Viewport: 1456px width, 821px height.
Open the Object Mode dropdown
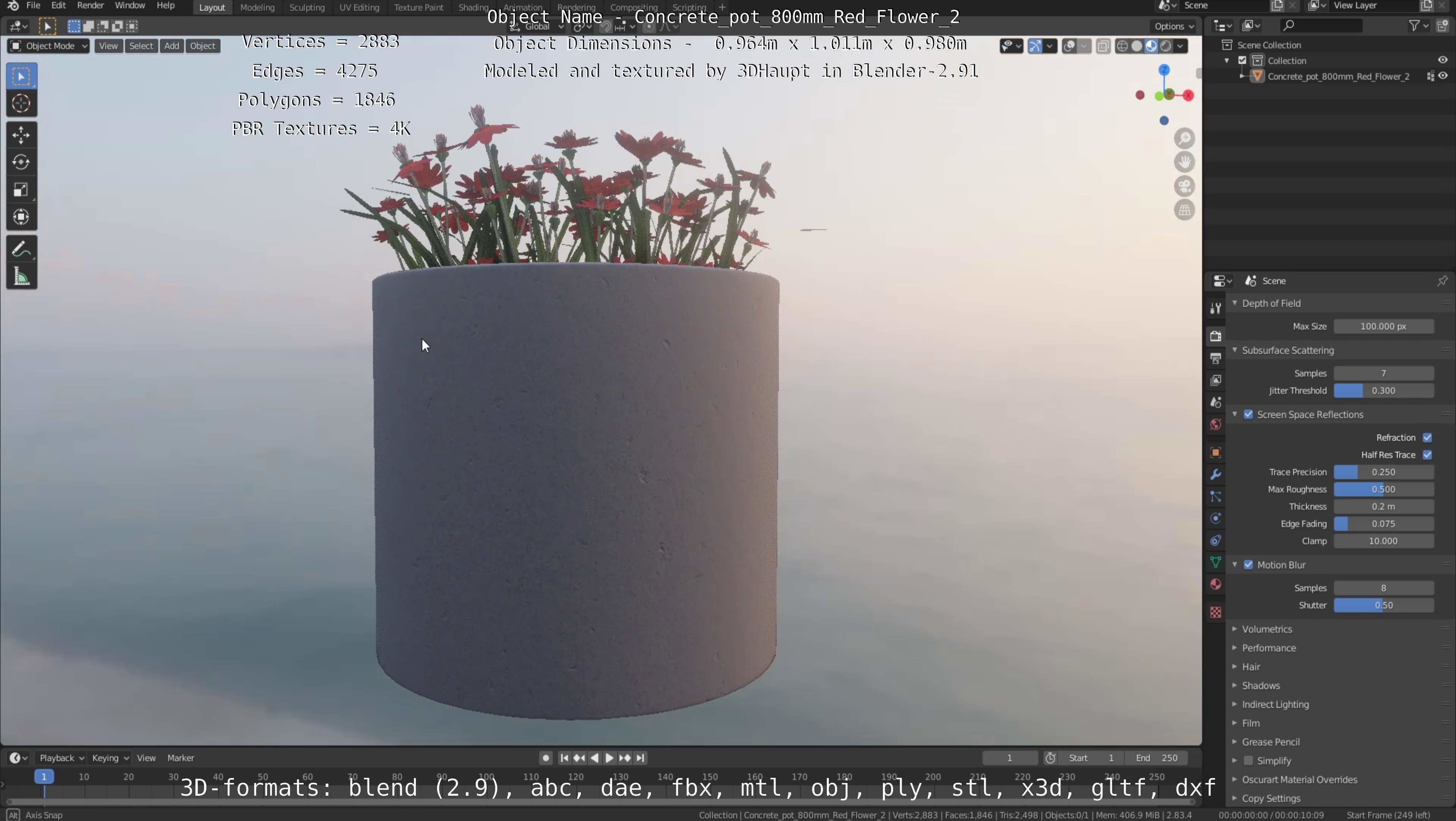point(49,46)
